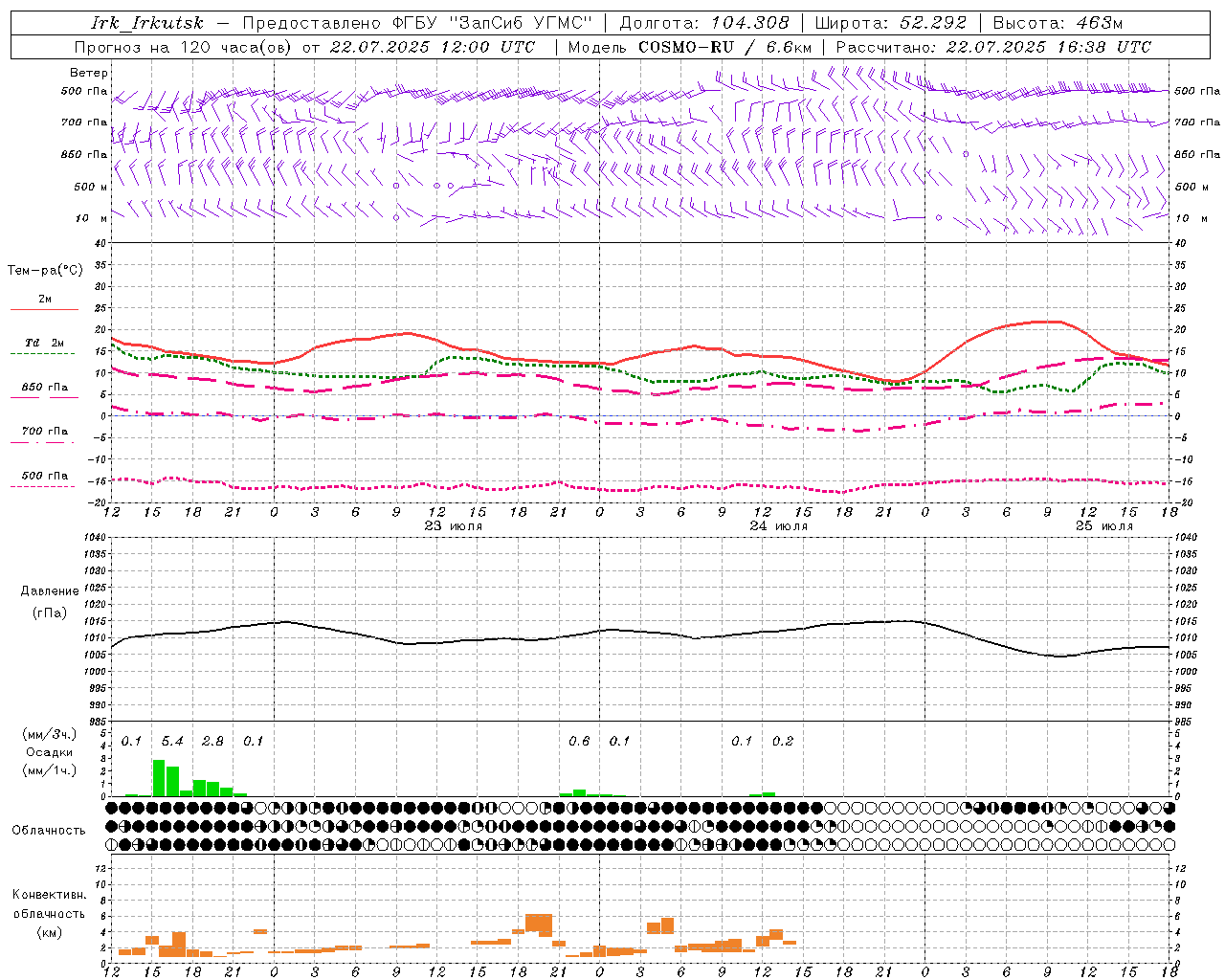Click the '(мм/1ч.)' hourly precipitation unit label
This screenshot has height=980, width=1225.
tap(48, 770)
